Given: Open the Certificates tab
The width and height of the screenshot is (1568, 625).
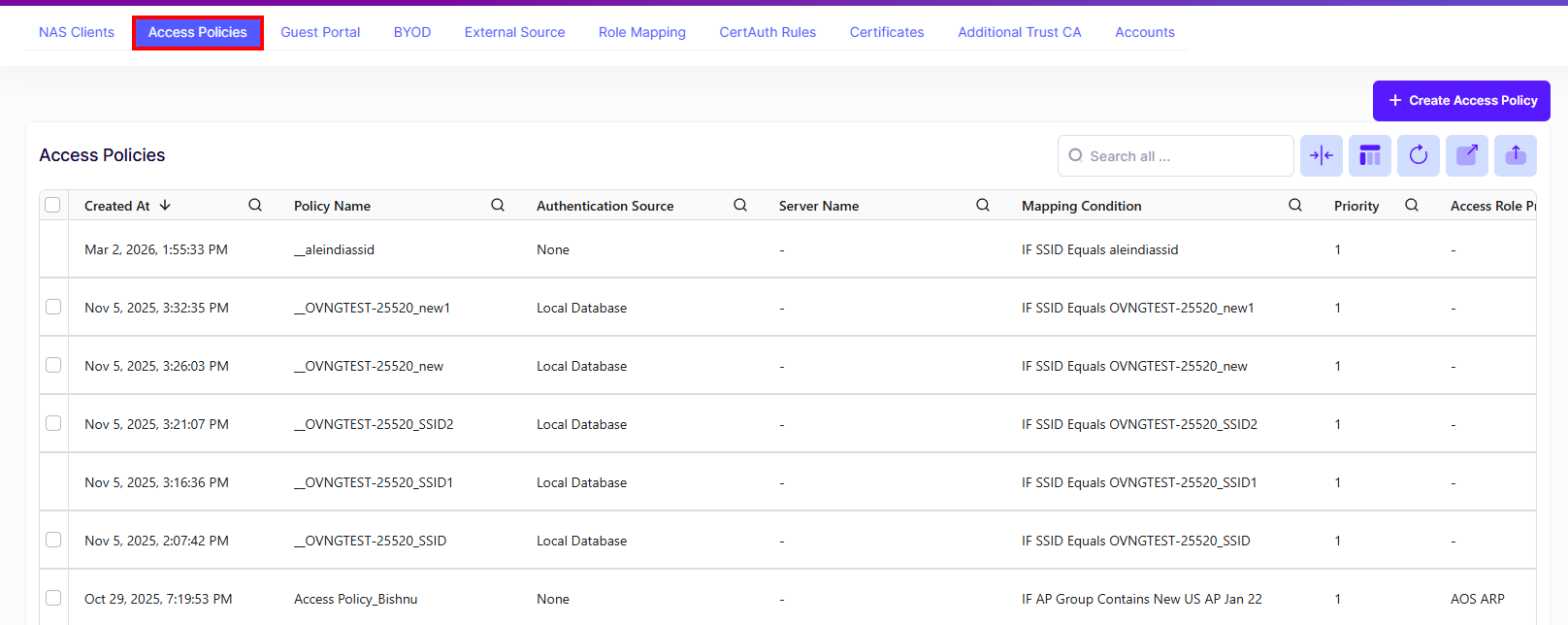Looking at the screenshot, I should click(x=887, y=32).
